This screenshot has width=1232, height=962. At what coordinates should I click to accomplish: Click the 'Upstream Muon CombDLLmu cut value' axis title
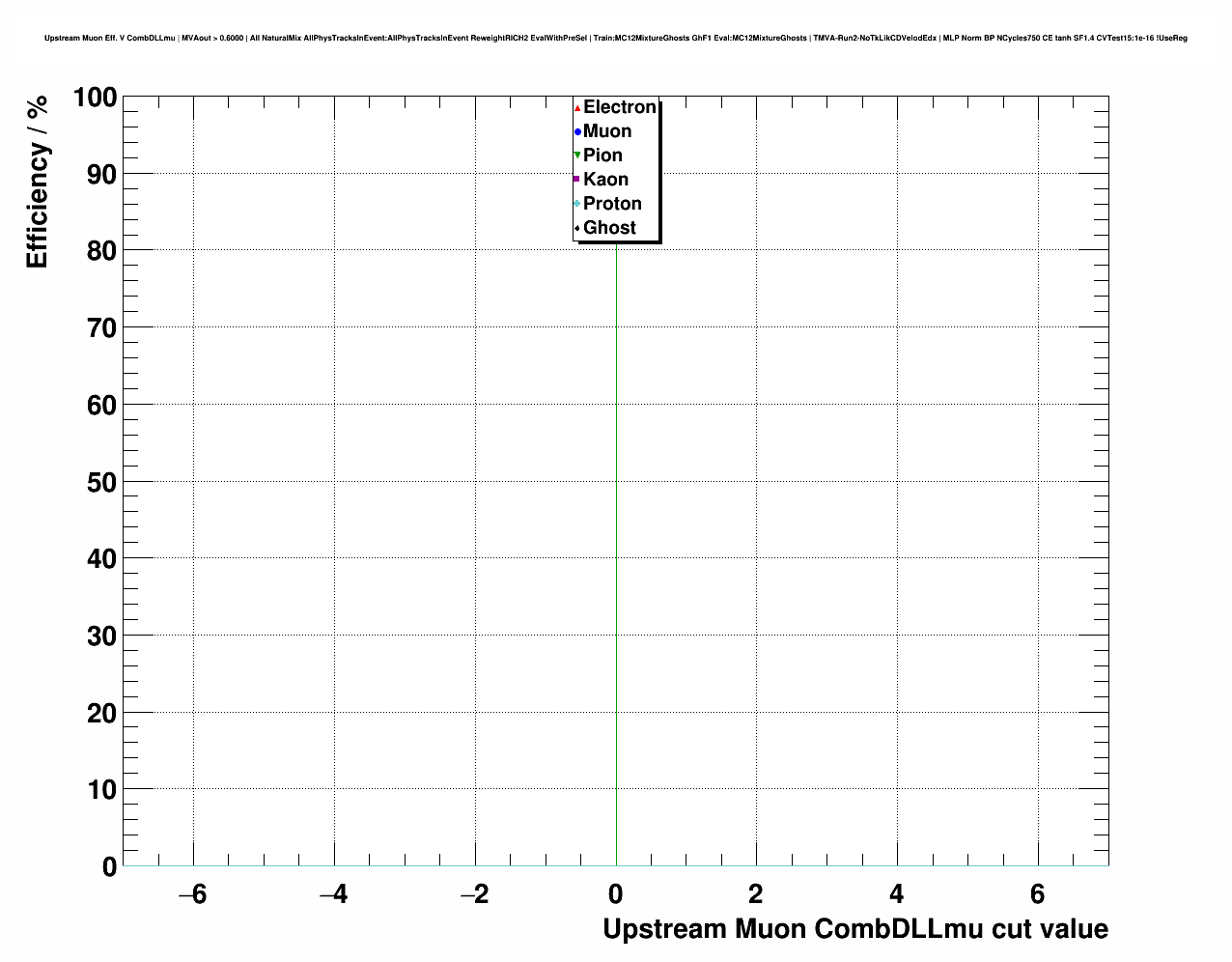tap(855, 929)
